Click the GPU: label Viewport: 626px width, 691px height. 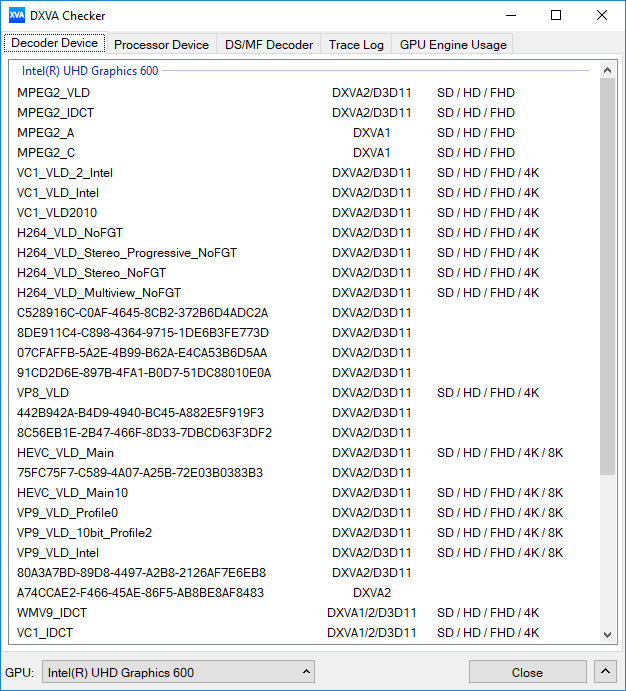point(19,672)
